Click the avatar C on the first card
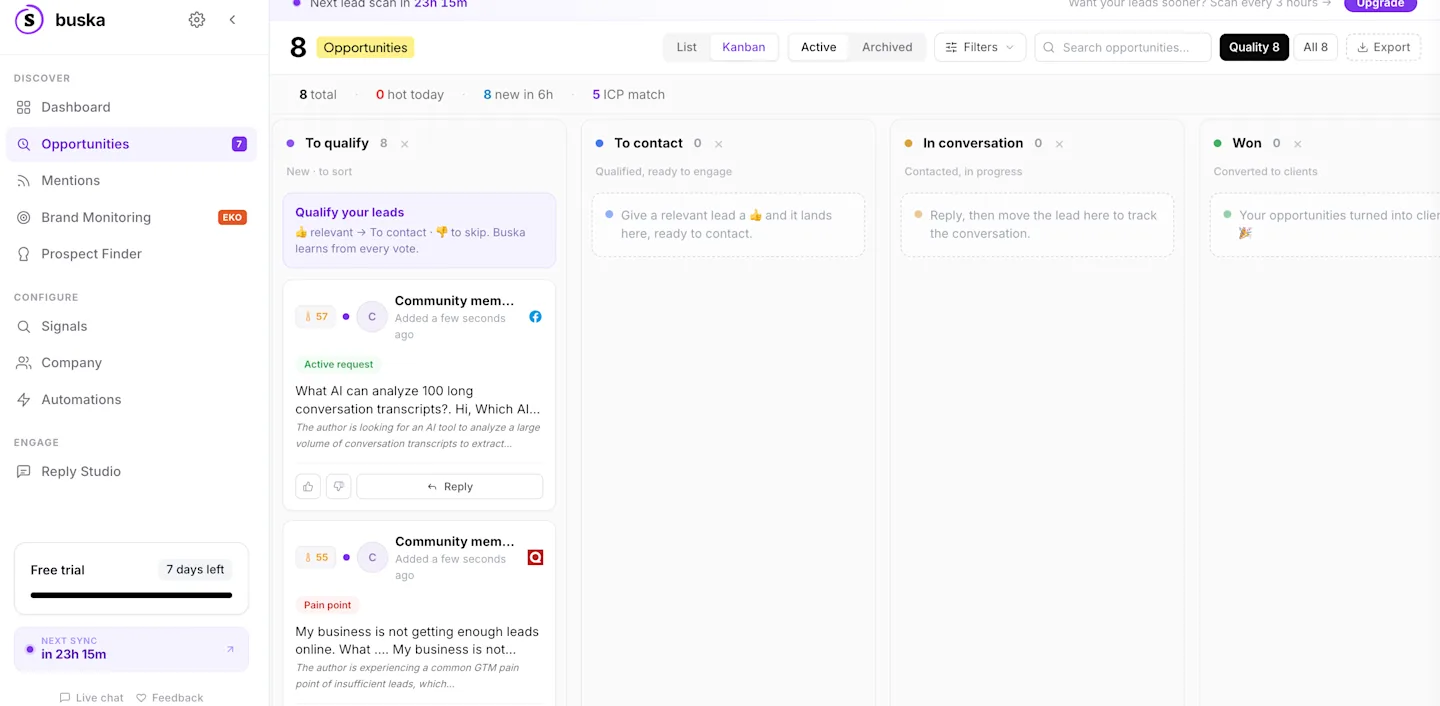 372,317
